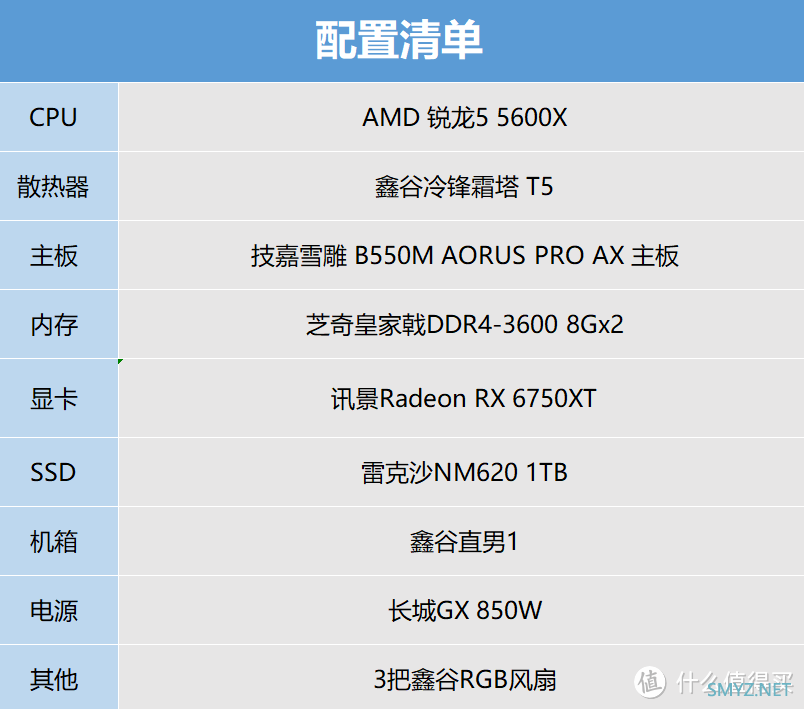
Task: Click the SSD label cell
Action: [x=59, y=472]
